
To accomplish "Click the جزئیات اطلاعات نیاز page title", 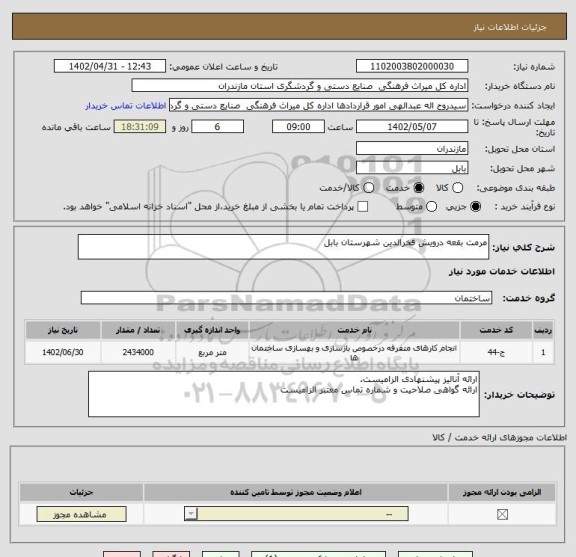I will (x=510, y=28).
